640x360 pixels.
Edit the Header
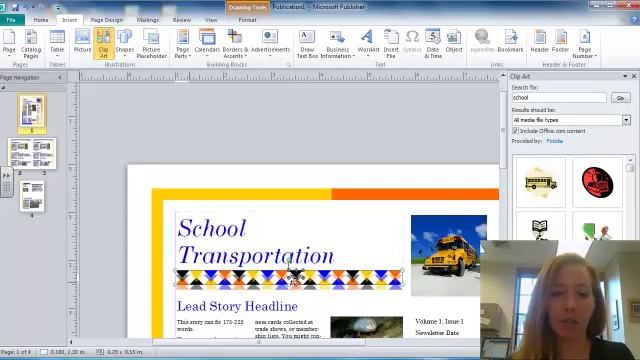540,41
